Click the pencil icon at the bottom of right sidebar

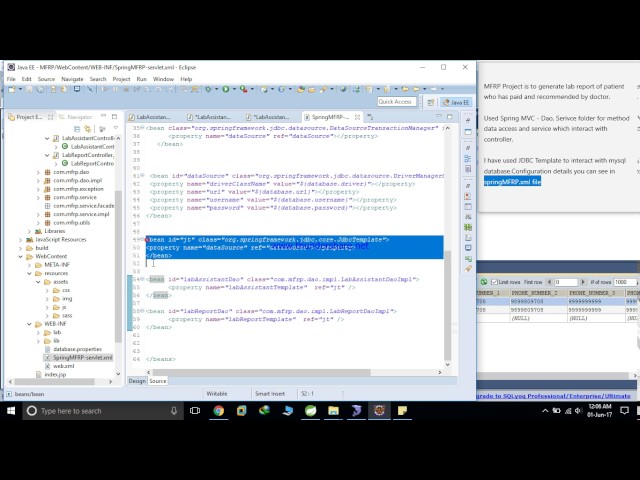pos(468,269)
